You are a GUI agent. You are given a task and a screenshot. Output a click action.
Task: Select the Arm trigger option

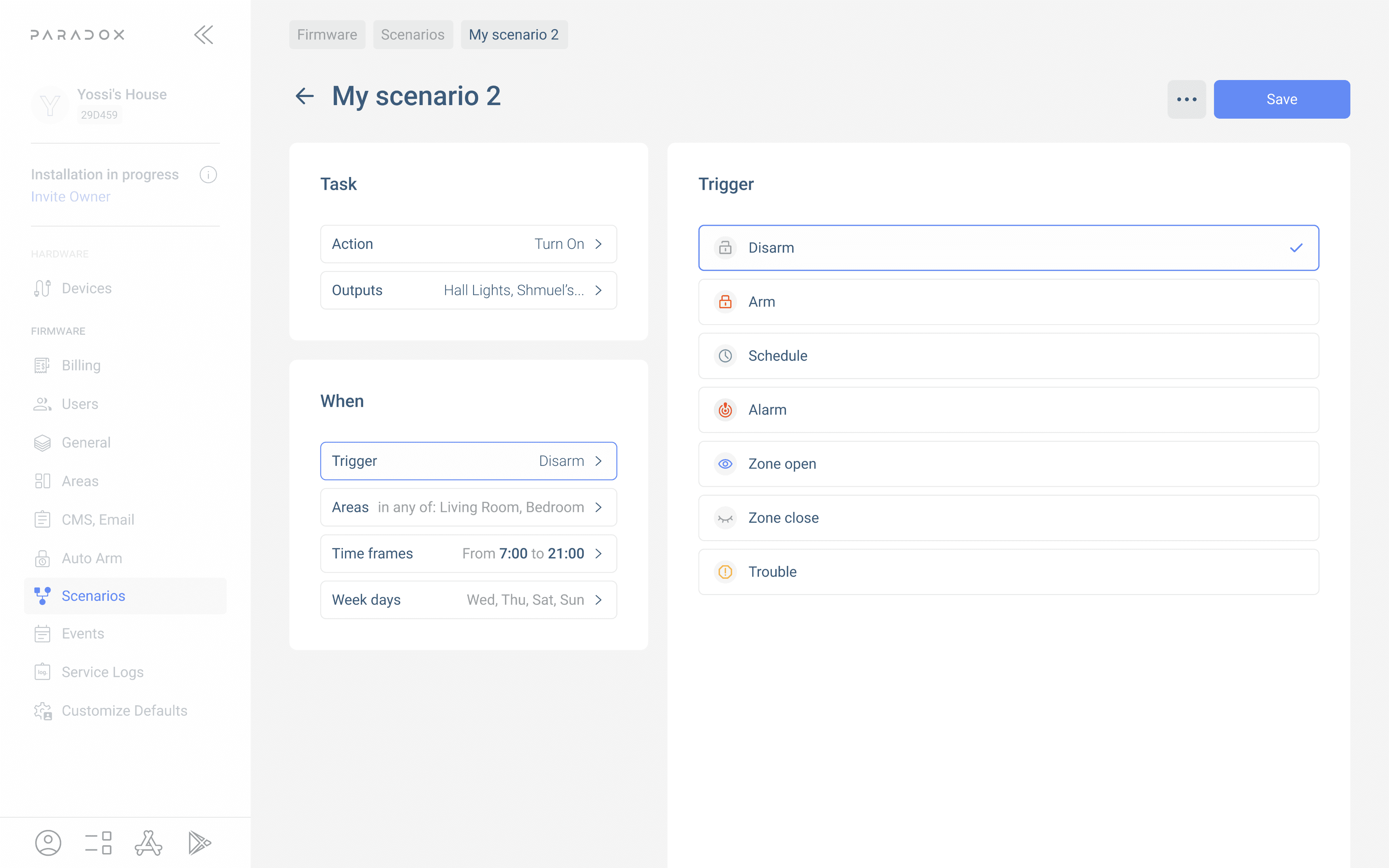point(1008,302)
